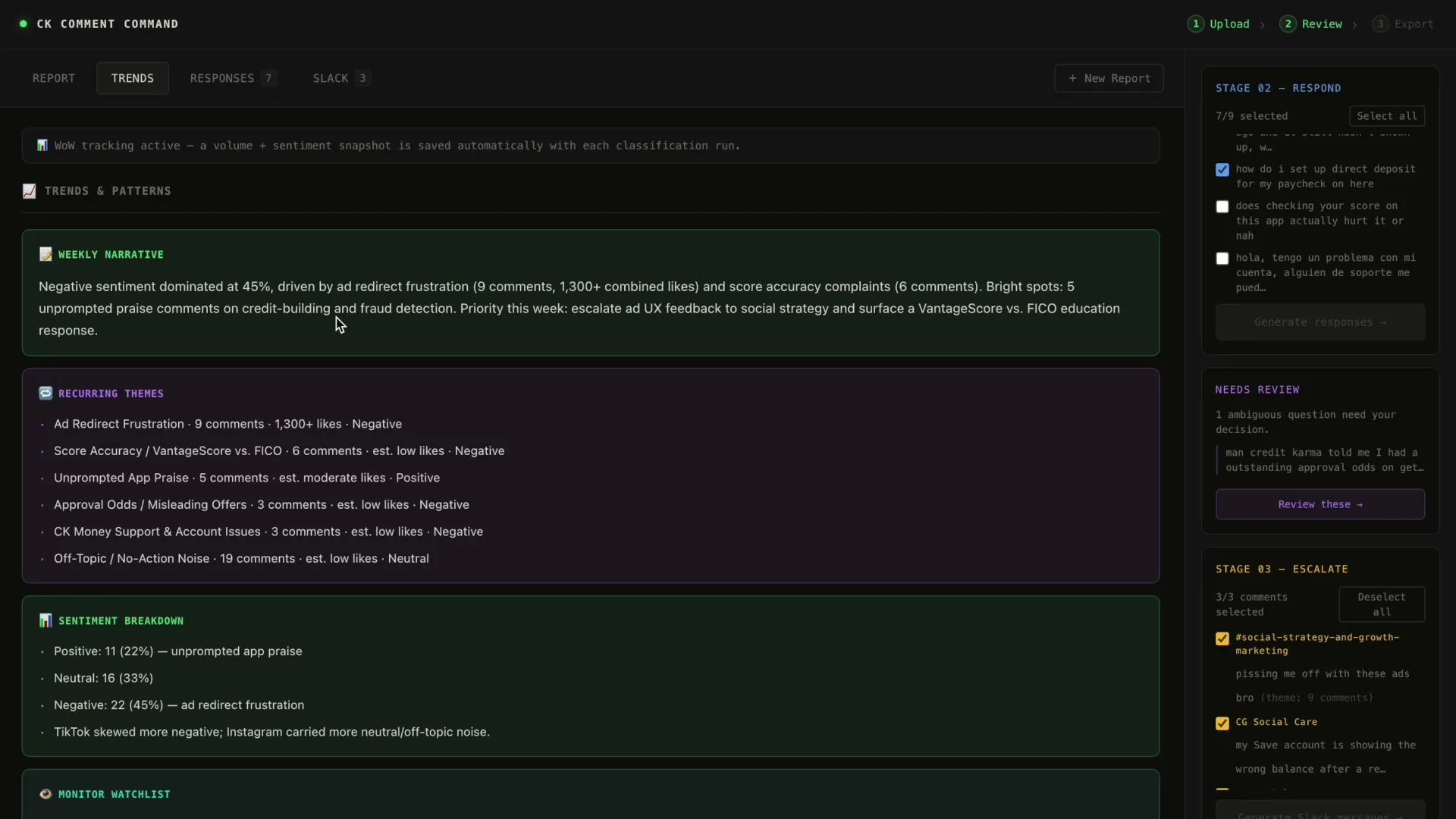Open the Report tab
The width and height of the screenshot is (1456, 819).
[x=54, y=78]
